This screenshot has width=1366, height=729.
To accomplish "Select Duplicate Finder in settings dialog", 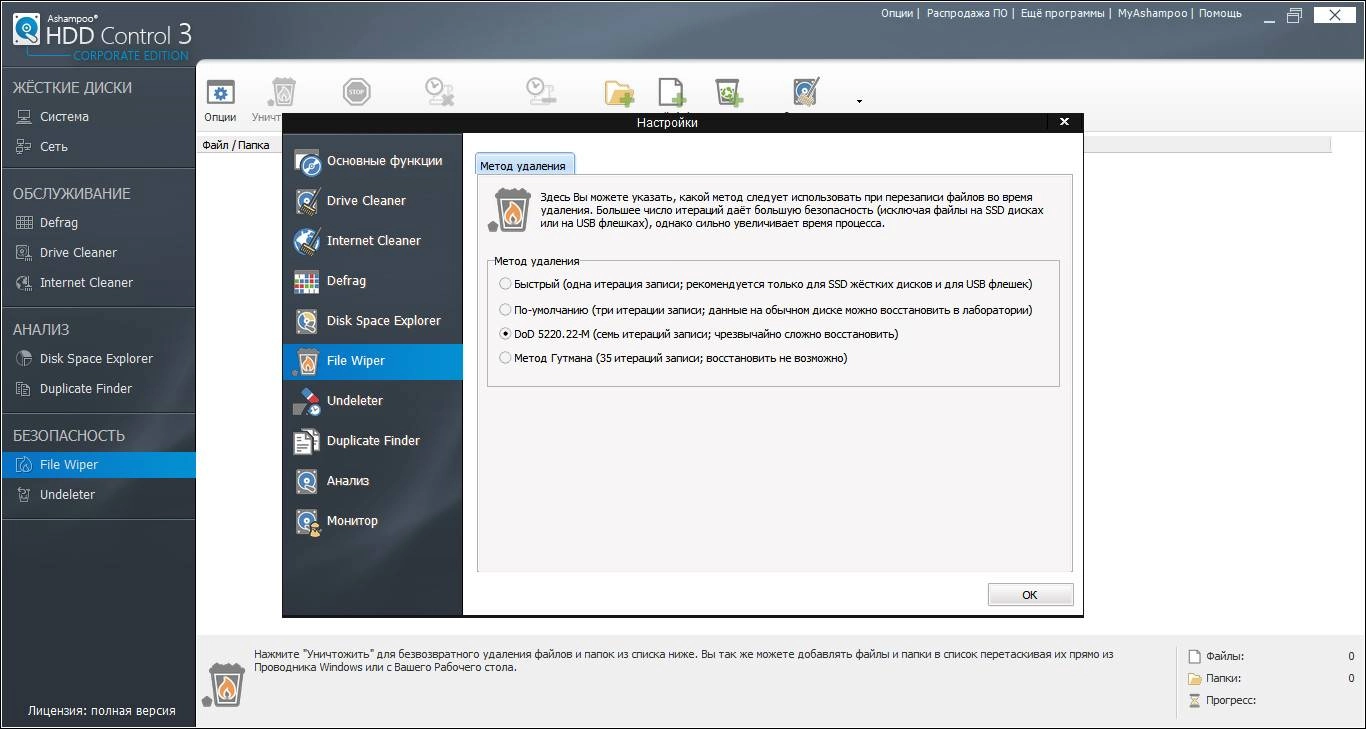I will coord(373,441).
